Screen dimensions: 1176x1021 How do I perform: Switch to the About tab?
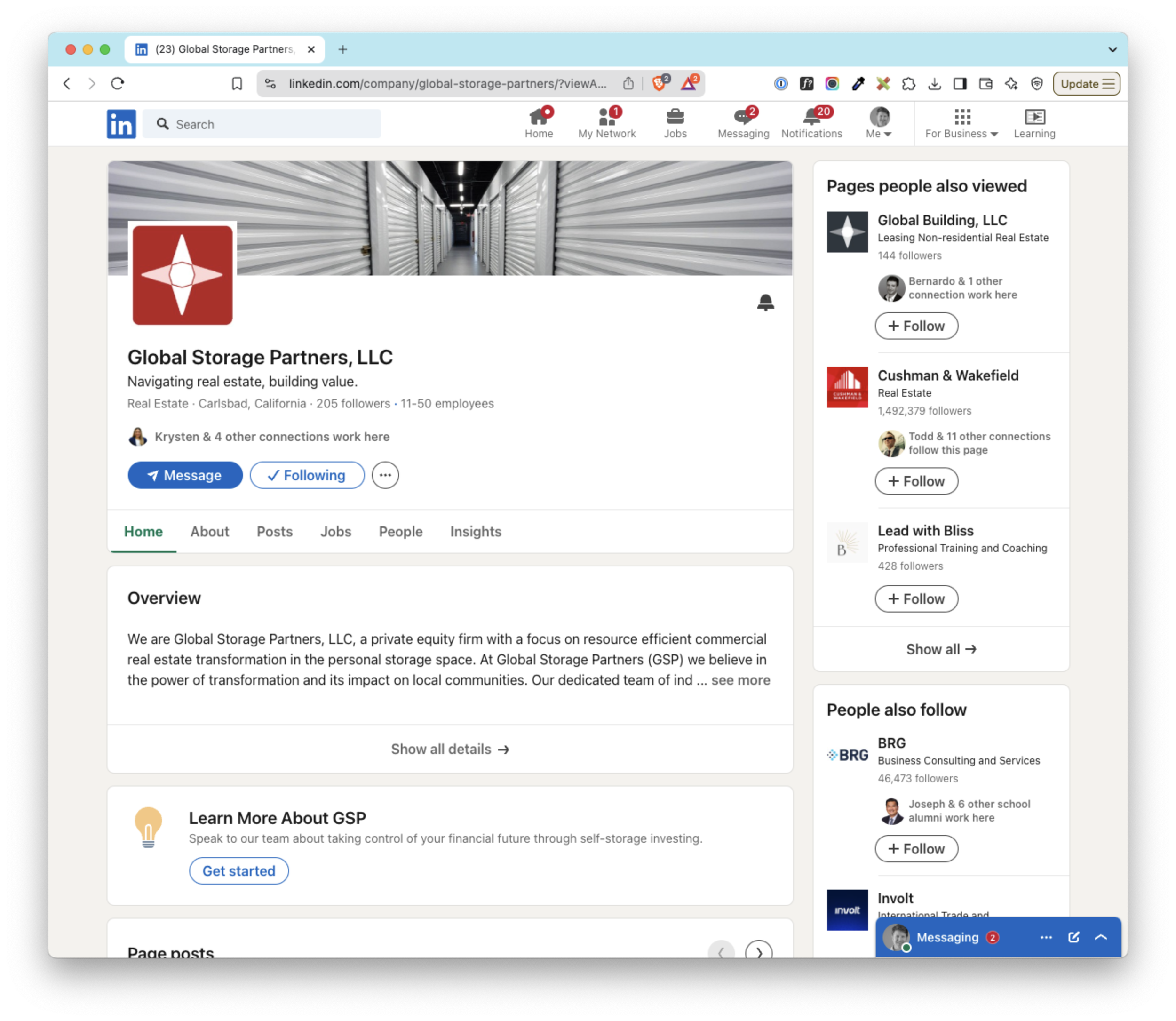[210, 532]
